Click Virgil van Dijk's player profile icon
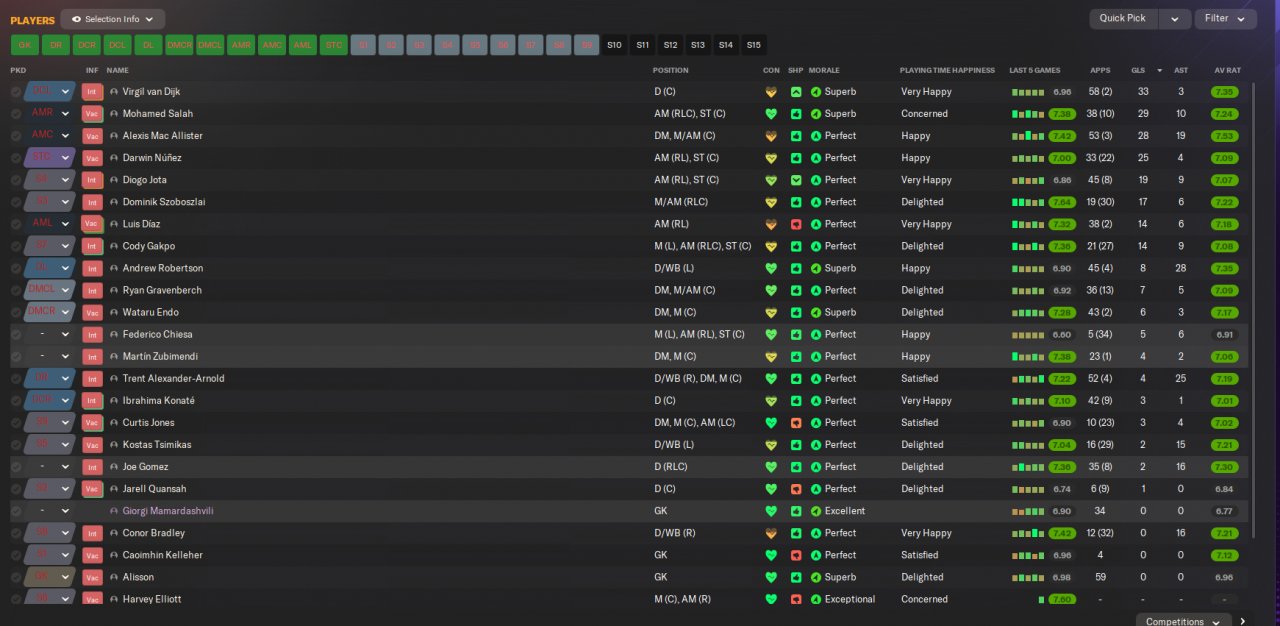Image resolution: width=1280 pixels, height=626 pixels. click(114, 92)
